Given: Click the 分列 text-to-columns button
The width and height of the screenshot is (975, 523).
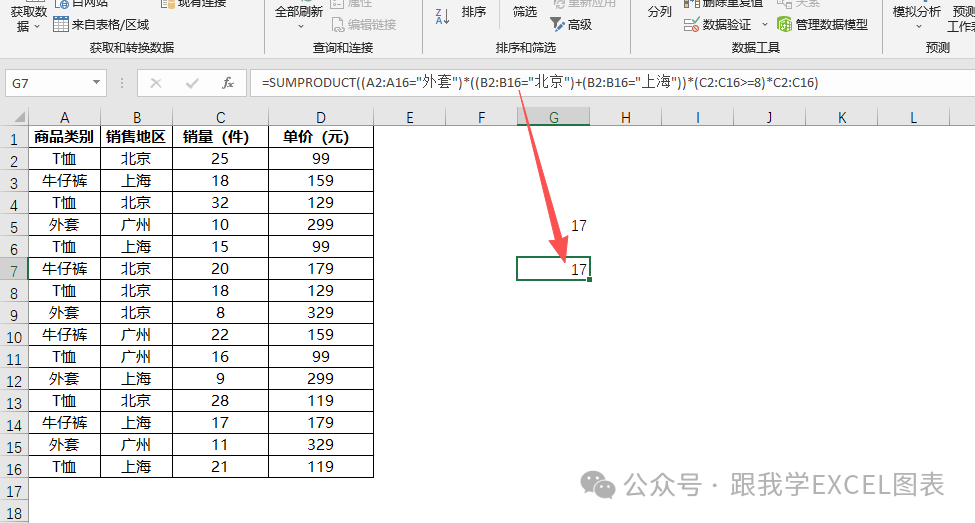Looking at the screenshot, I should (660, 12).
